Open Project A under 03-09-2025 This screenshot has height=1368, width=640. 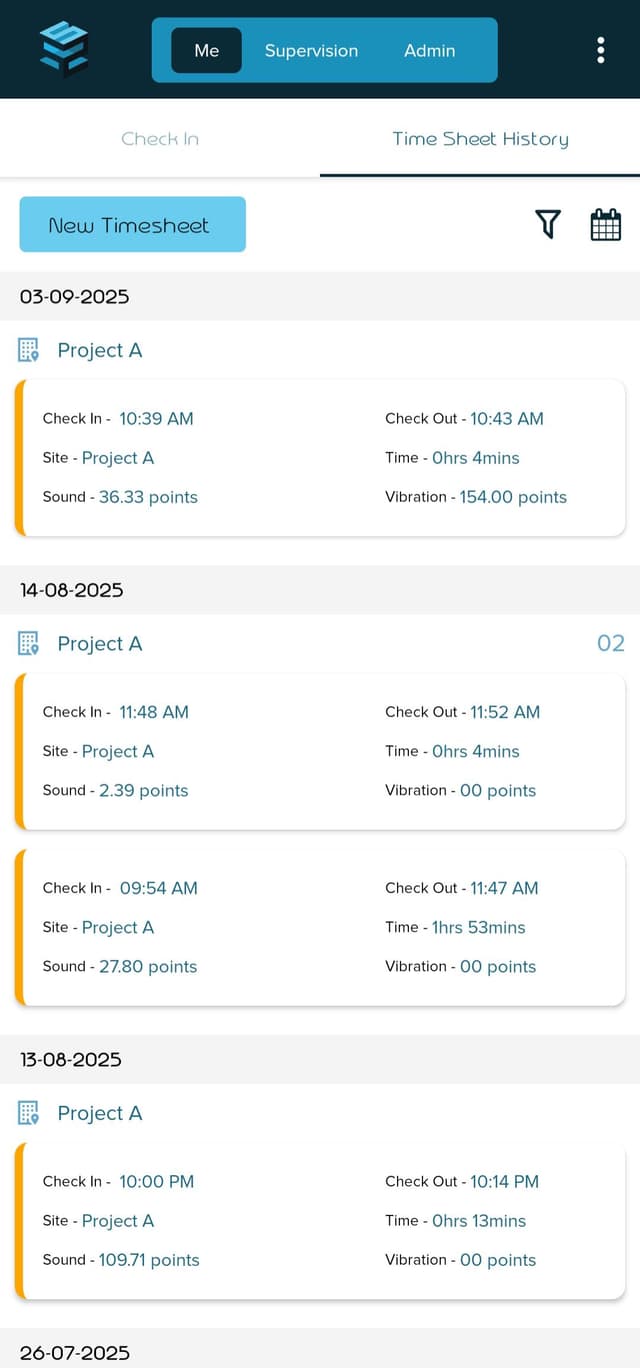(100, 350)
